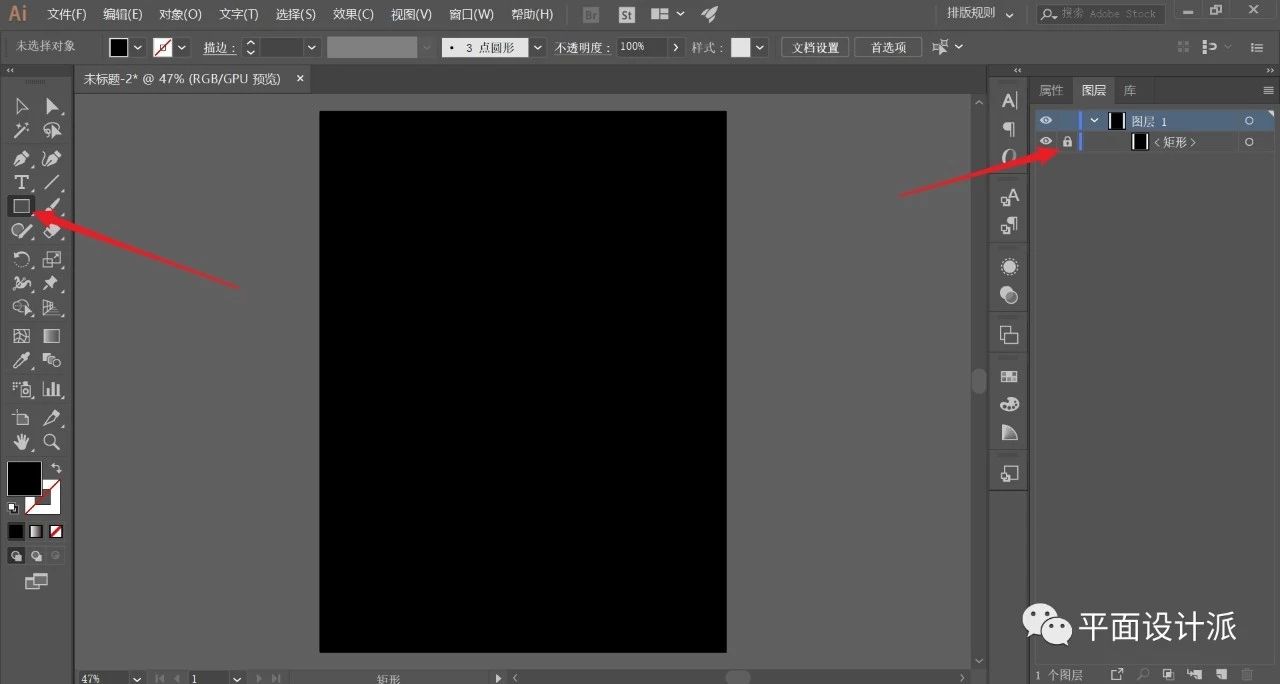The height and width of the screenshot is (684, 1280).
Task: Select the Artboard tool
Action: pyautogui.click(x=22, y=417)
